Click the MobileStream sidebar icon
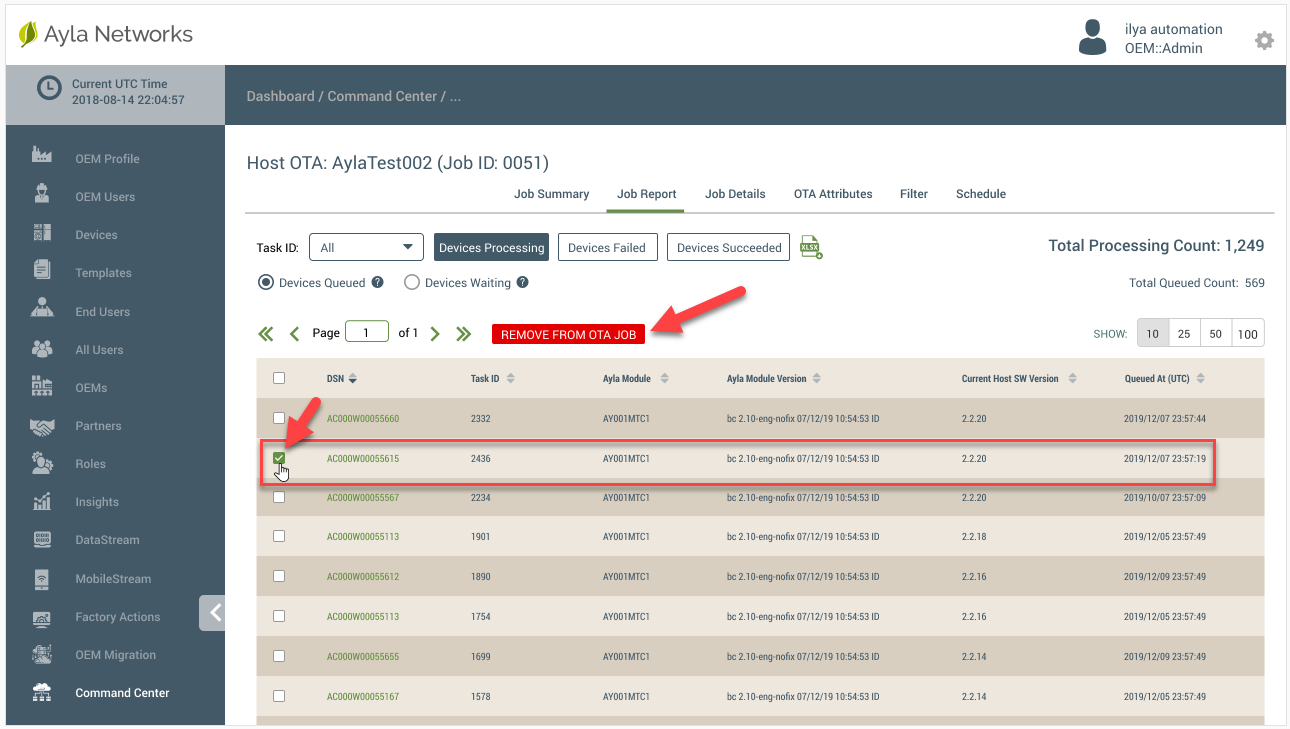 coord(42,578)
